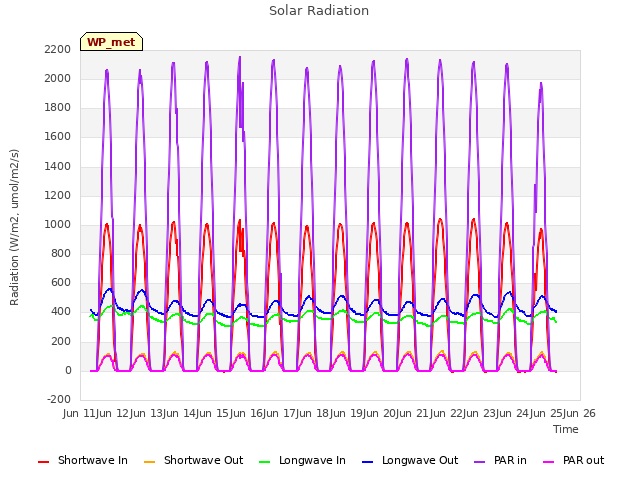Click the Jun 11 x-axis date label
Image resolution: width=640 pixels, height=480 pixels.
(x=80, y=413)
